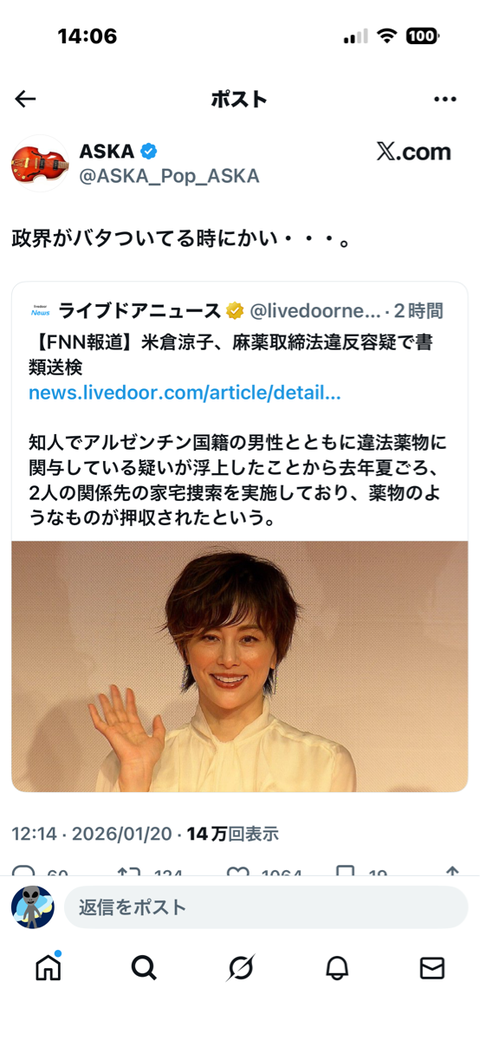Image resolution: width=480 pixels, height=1040 pixels.
Task: Open the Notifications bell tab
Action: click(337, 968)
